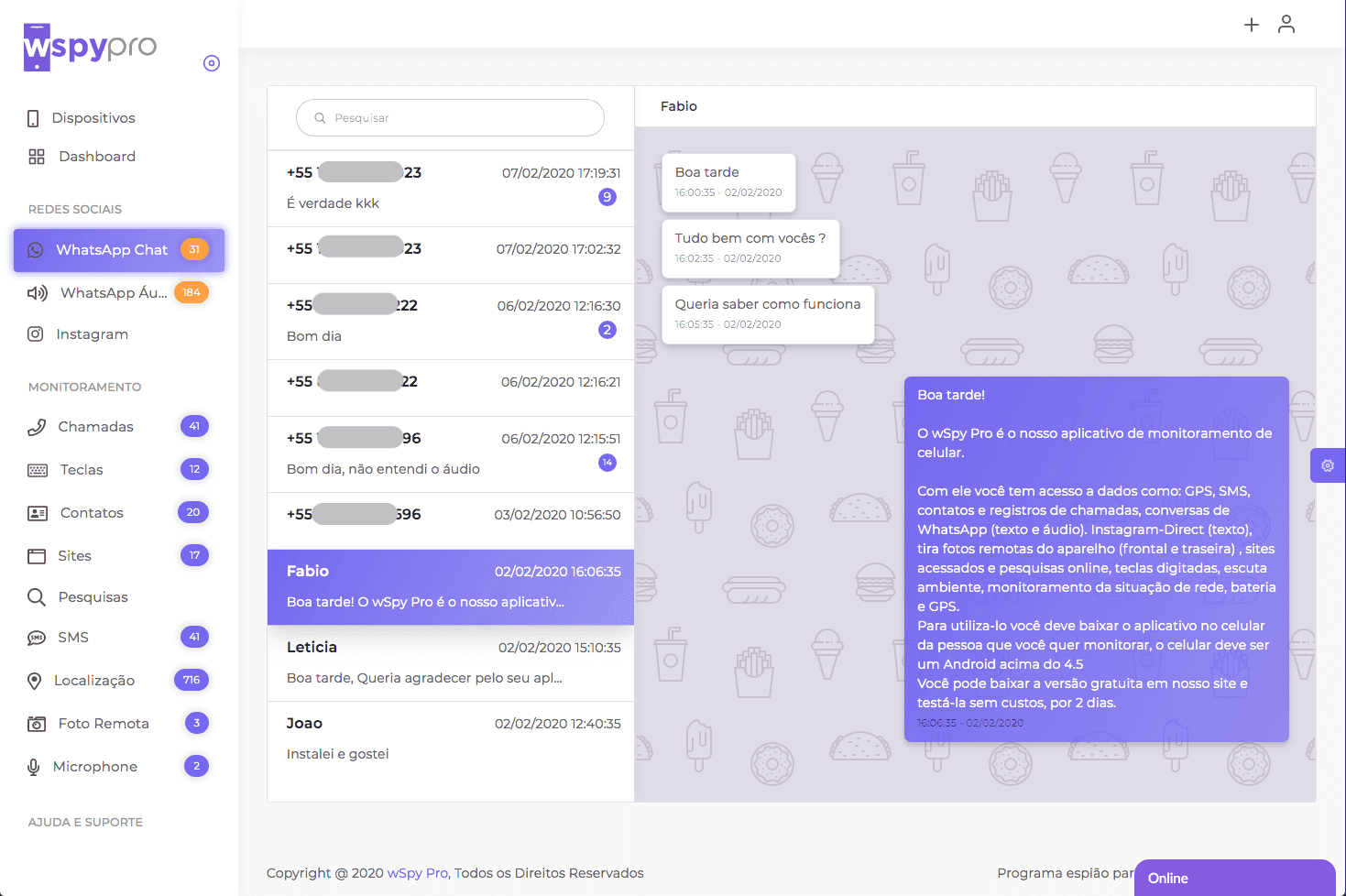Open chat 'Bom dia, não entendi o áudio'
The height and width of the screenshot is (896, 1346).
tap(451, 454)
